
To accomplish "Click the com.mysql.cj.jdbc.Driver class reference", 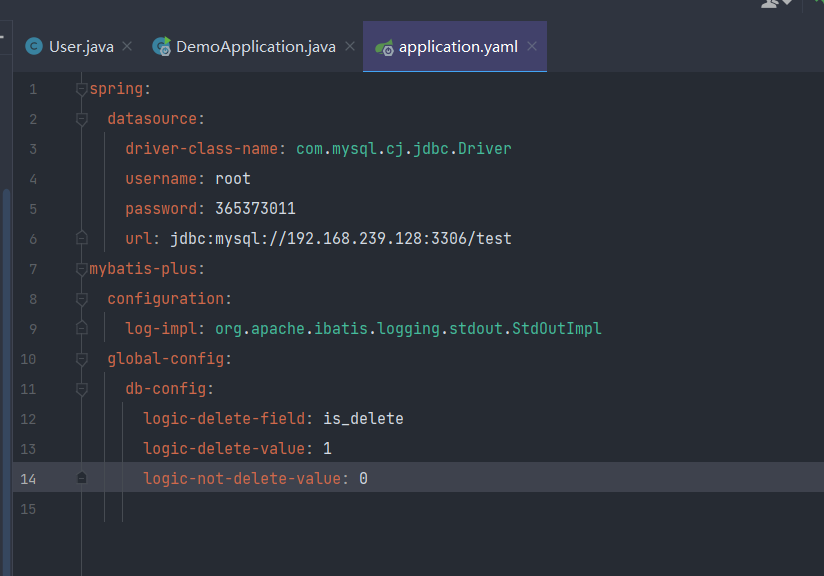I will coord(404,149).
